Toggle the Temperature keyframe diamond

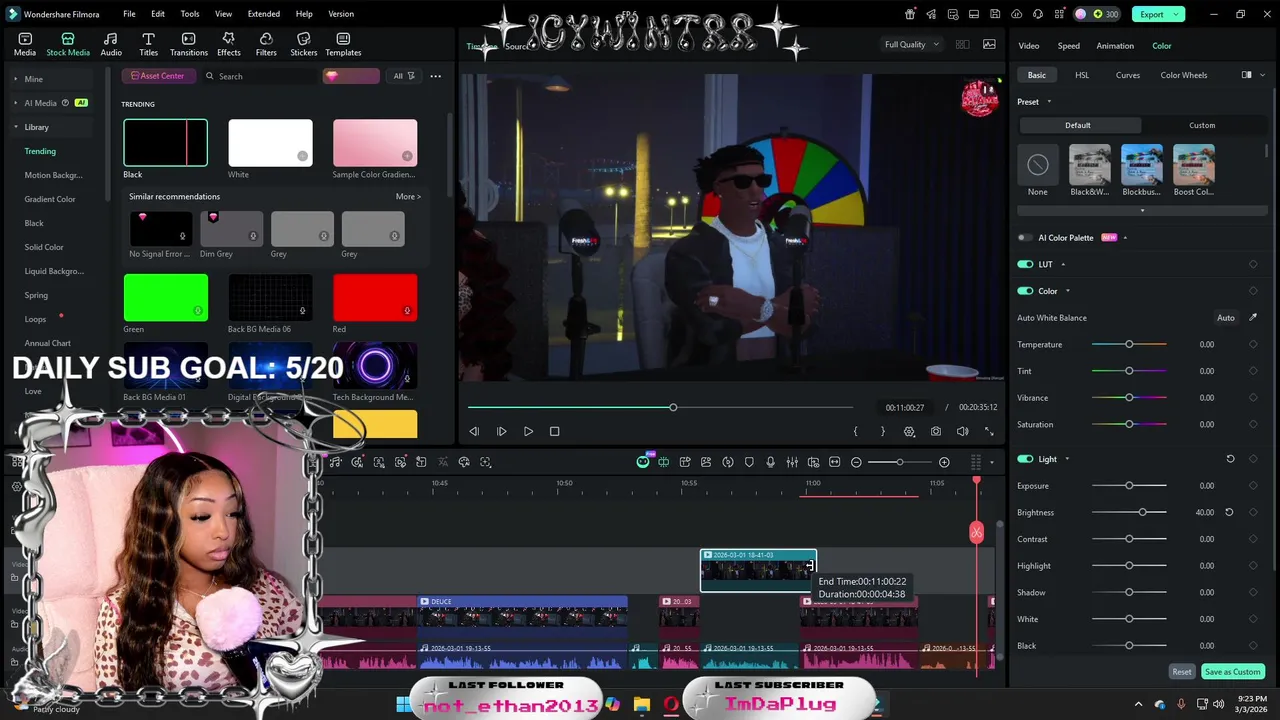click(x=1253, y=344)
